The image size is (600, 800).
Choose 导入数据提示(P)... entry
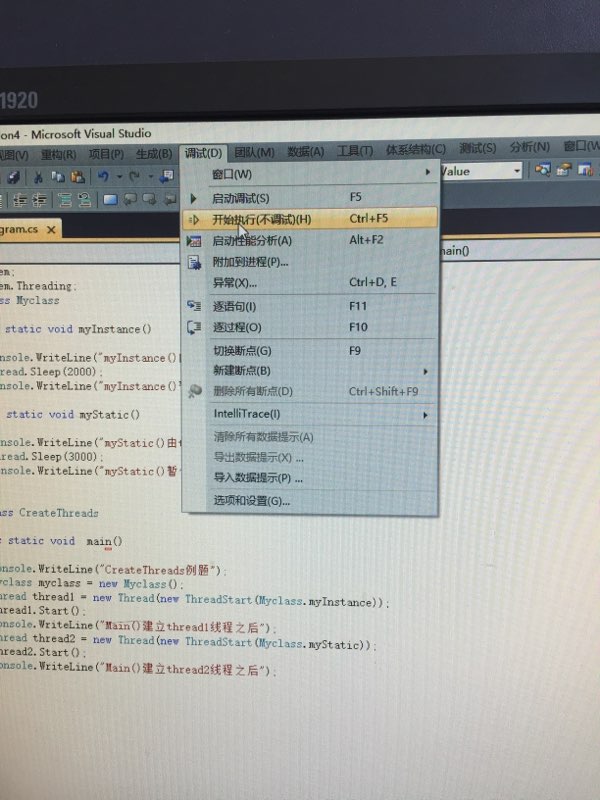[310, 479]
